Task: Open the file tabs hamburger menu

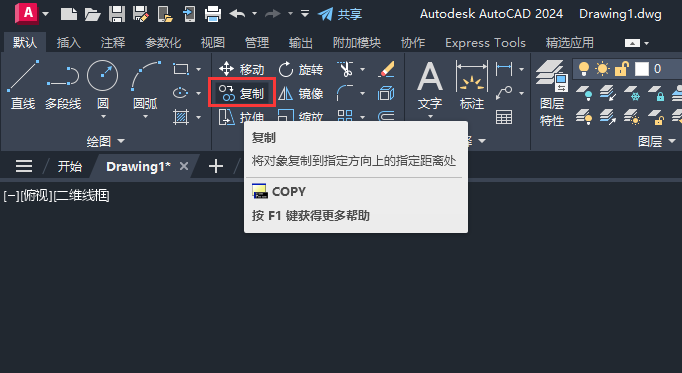Action: point(24,166)
